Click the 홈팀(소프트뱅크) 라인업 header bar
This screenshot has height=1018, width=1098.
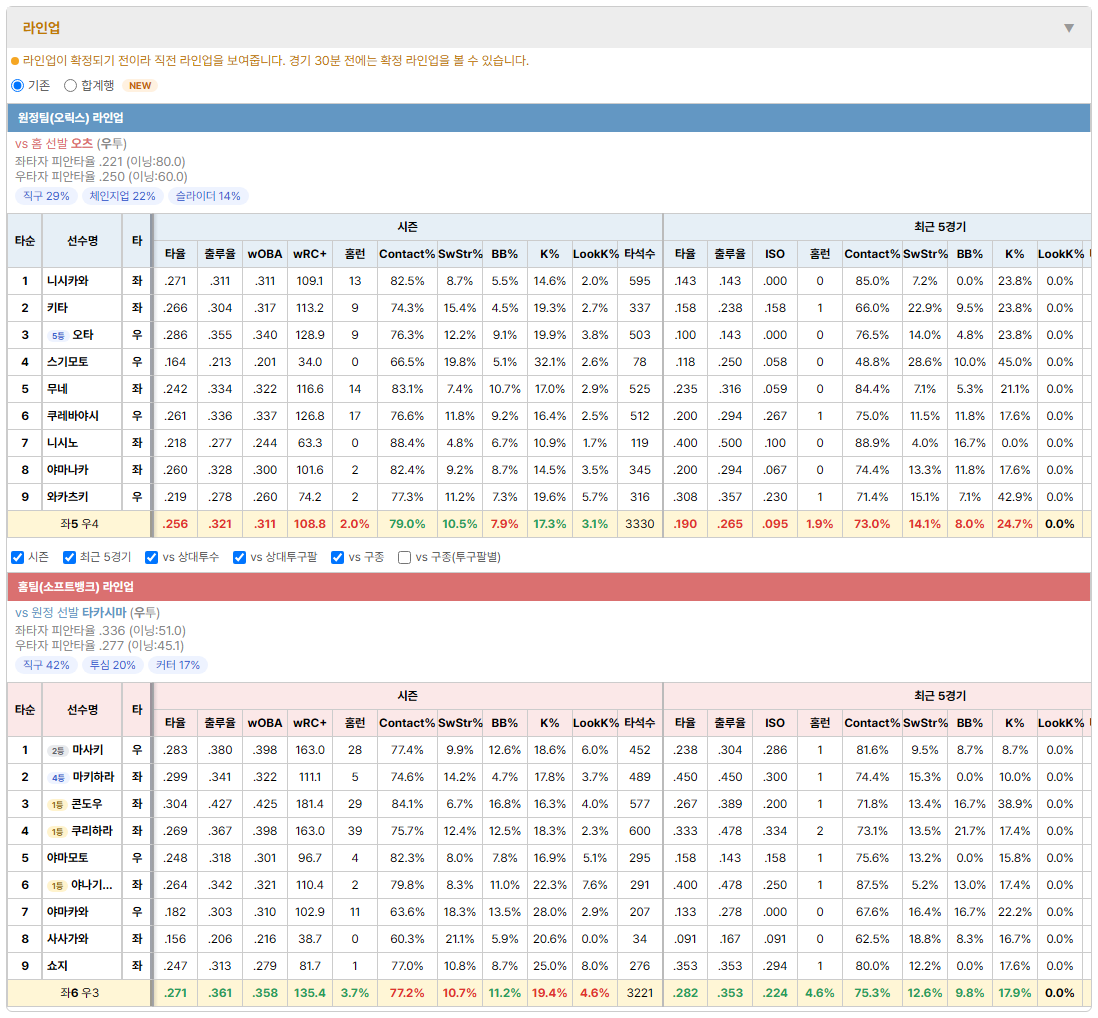tap(549, 587)
